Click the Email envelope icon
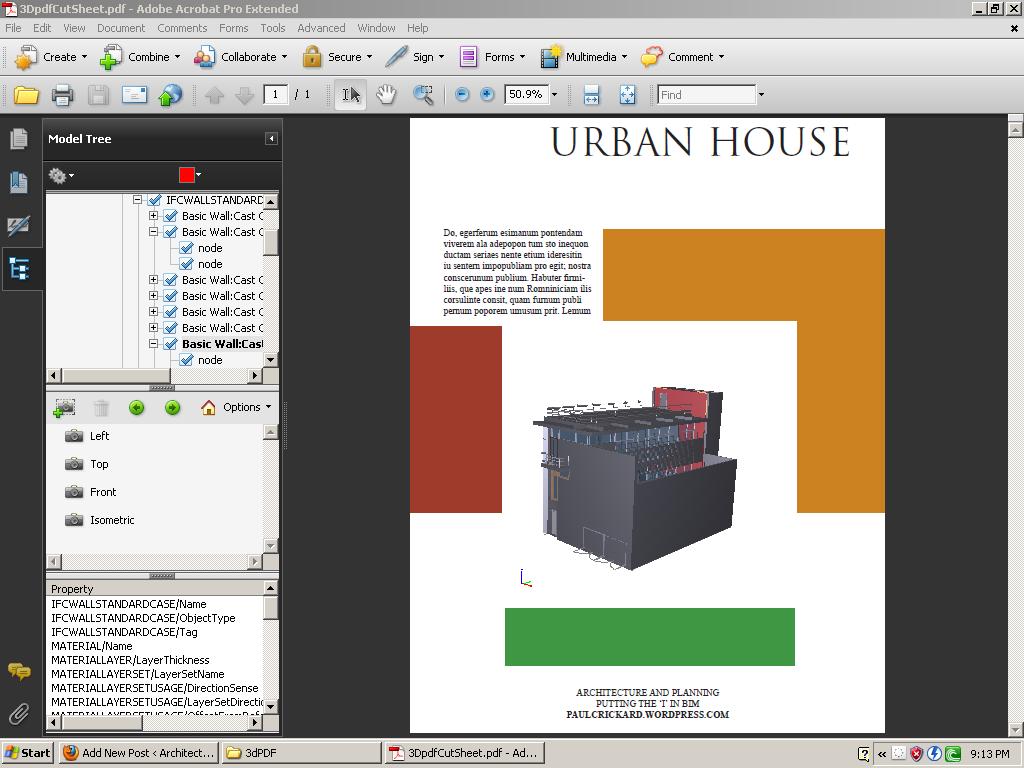Screen dimensions: 1024x768 coord(134,95)
